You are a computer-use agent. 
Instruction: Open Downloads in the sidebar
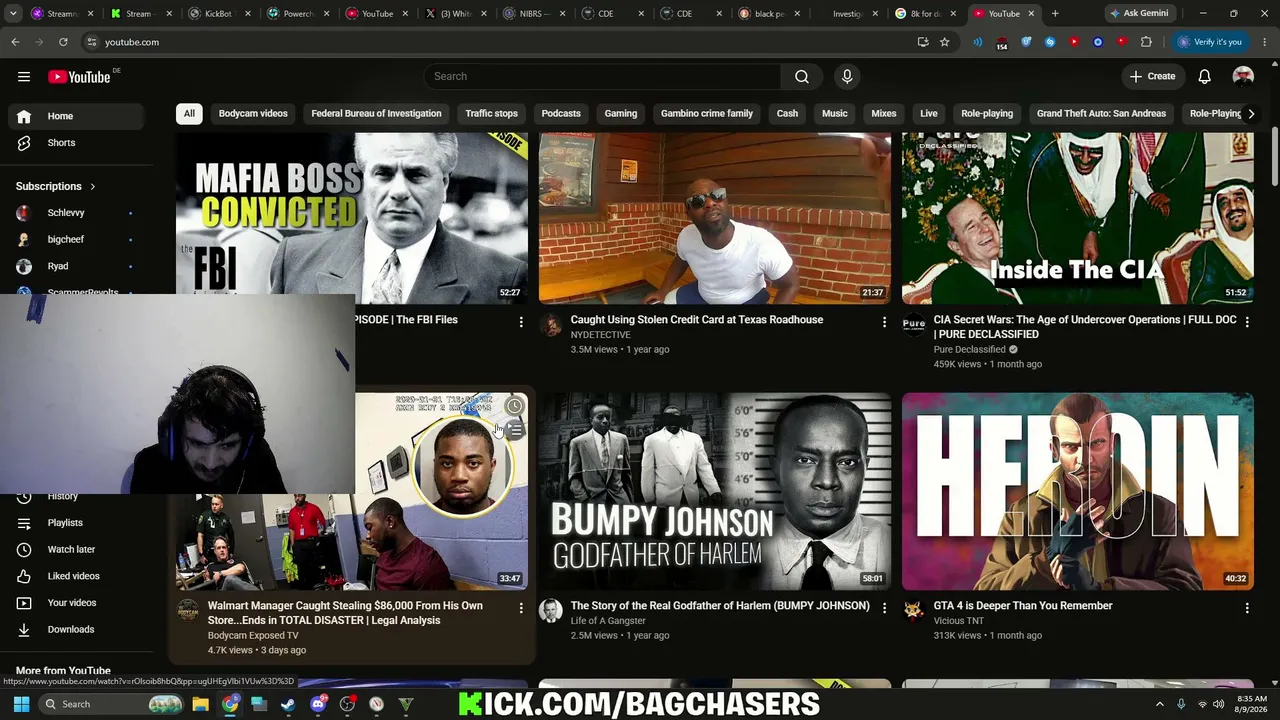(x=76, y=629)
